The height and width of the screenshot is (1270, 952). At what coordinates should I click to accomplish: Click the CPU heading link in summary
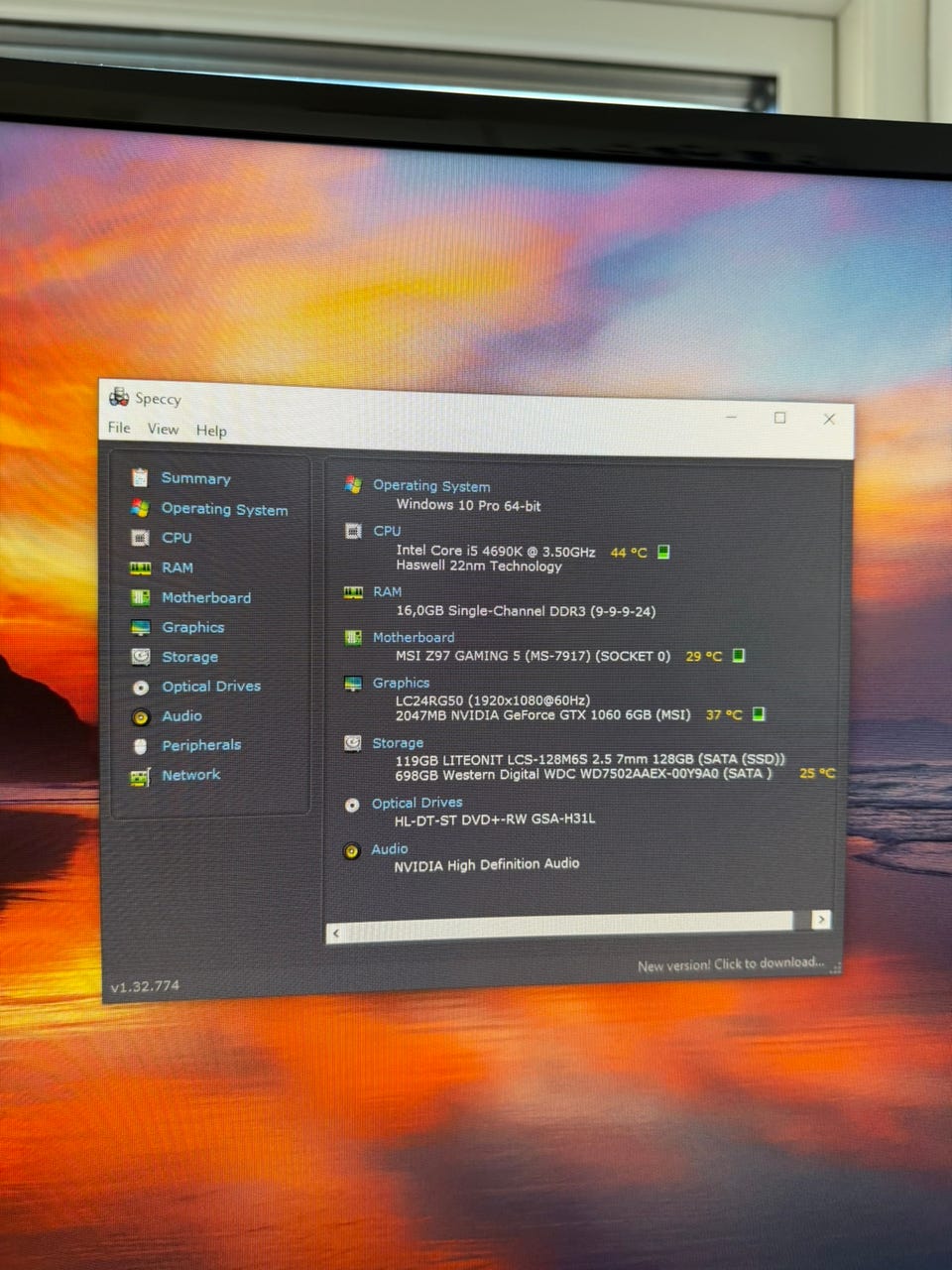pyautogui.click(x=387, y=531)
